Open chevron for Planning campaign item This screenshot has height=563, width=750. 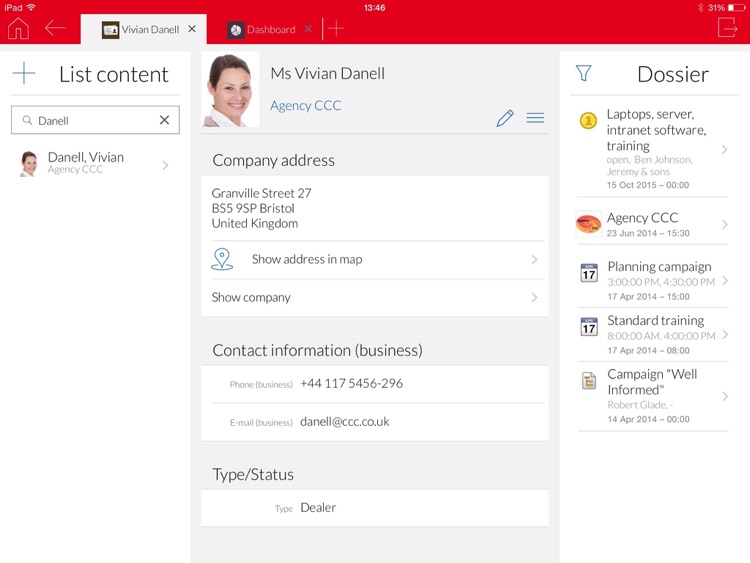[725, 280]
